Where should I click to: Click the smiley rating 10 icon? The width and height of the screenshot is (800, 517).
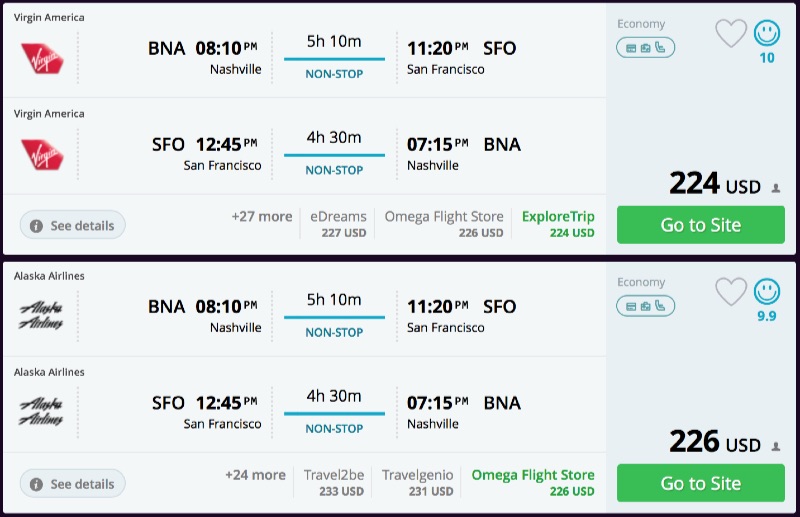[x=767, y=34]
